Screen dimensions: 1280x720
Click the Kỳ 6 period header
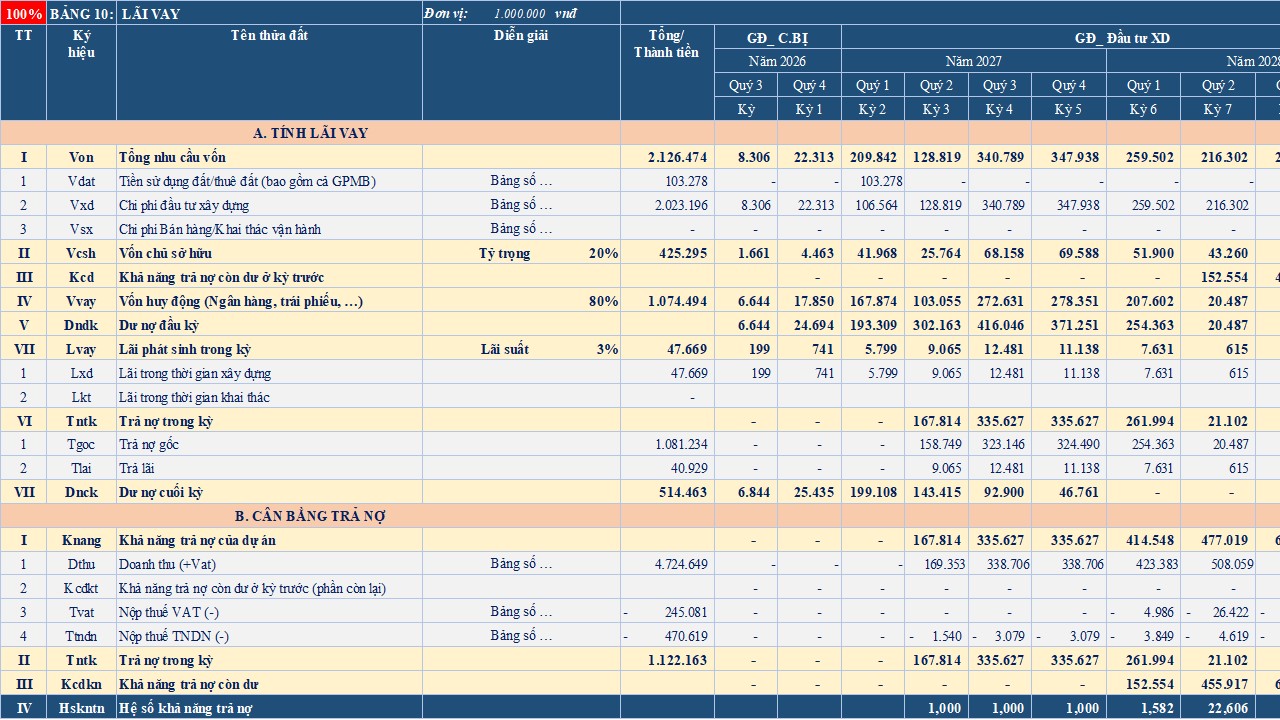coord(1143,109)
